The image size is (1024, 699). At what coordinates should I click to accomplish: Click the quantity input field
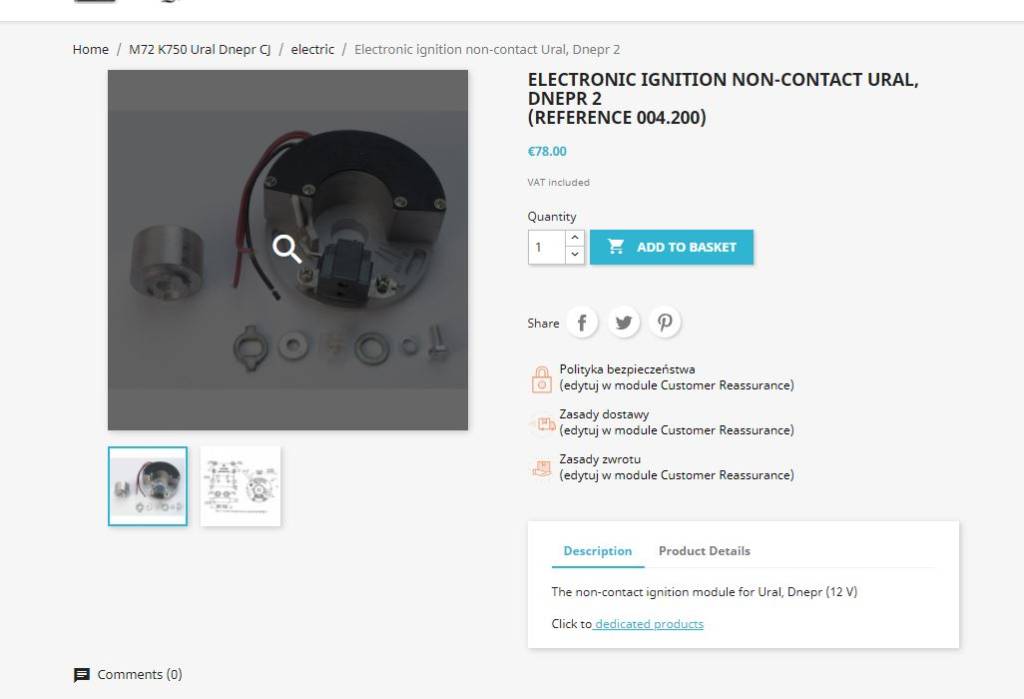point(547,247)
